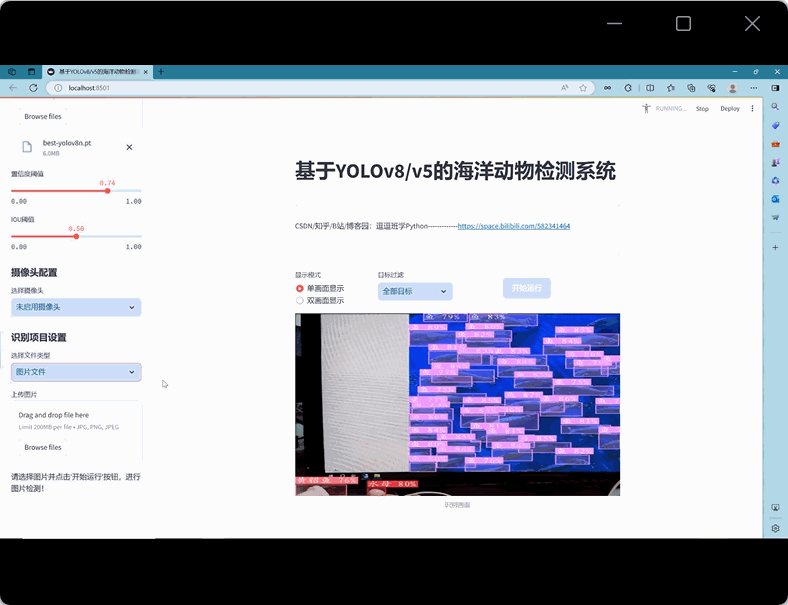Click the browser back arrow
788x605 pixels.
13,88
